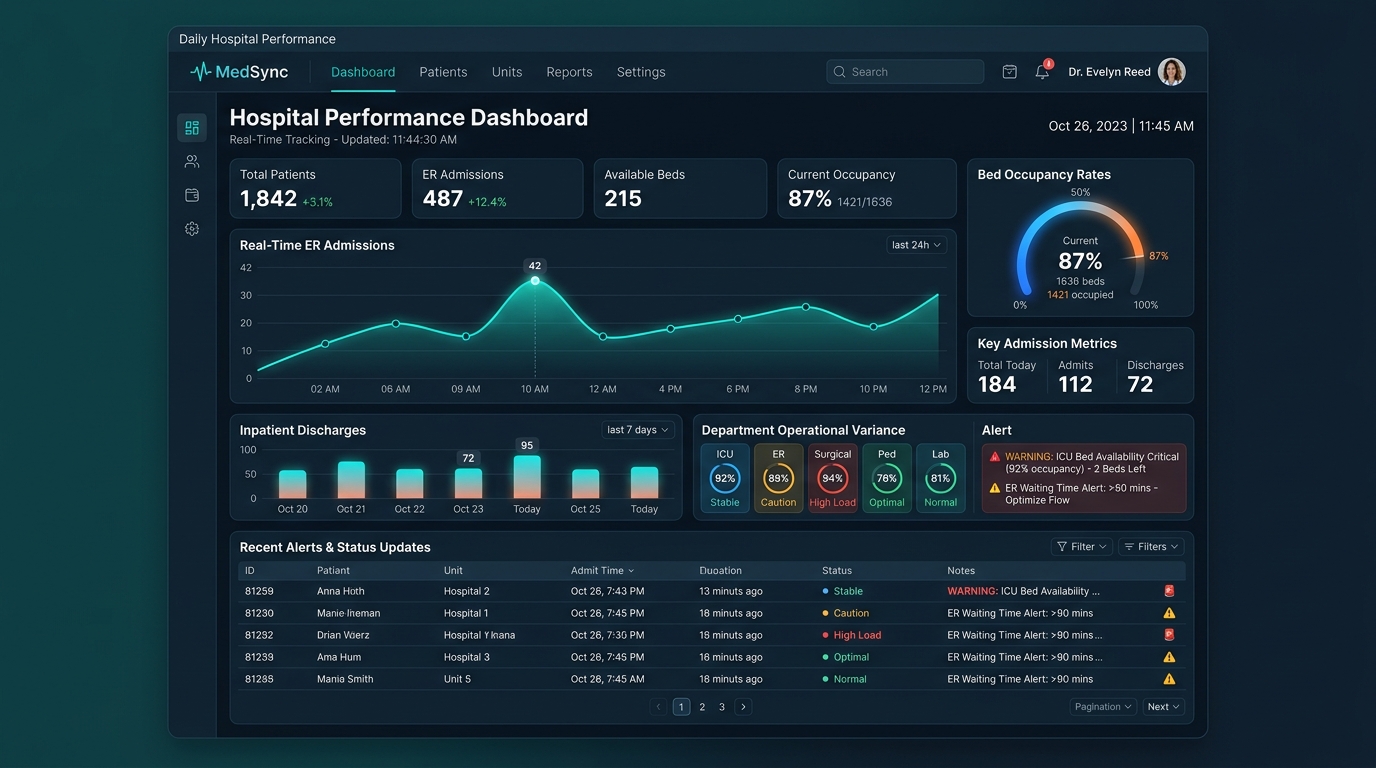Open the Filter dropdown with funnel icon
This screenshot has width=1376, height=768.
point(1082,547)
